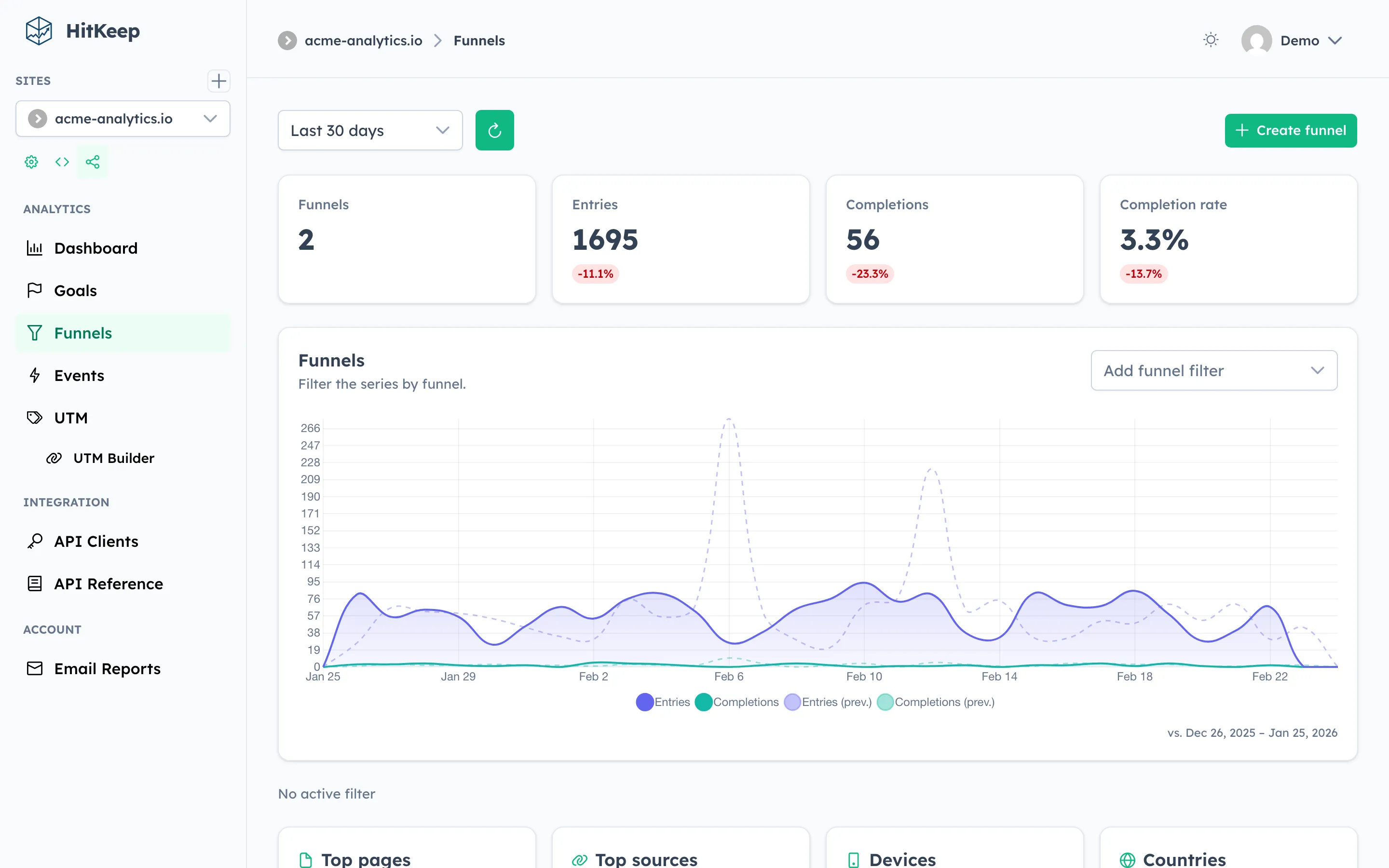Screen dimensions: 1389x868
Task: Open the UTM Builder link
Action: [114, 458]
